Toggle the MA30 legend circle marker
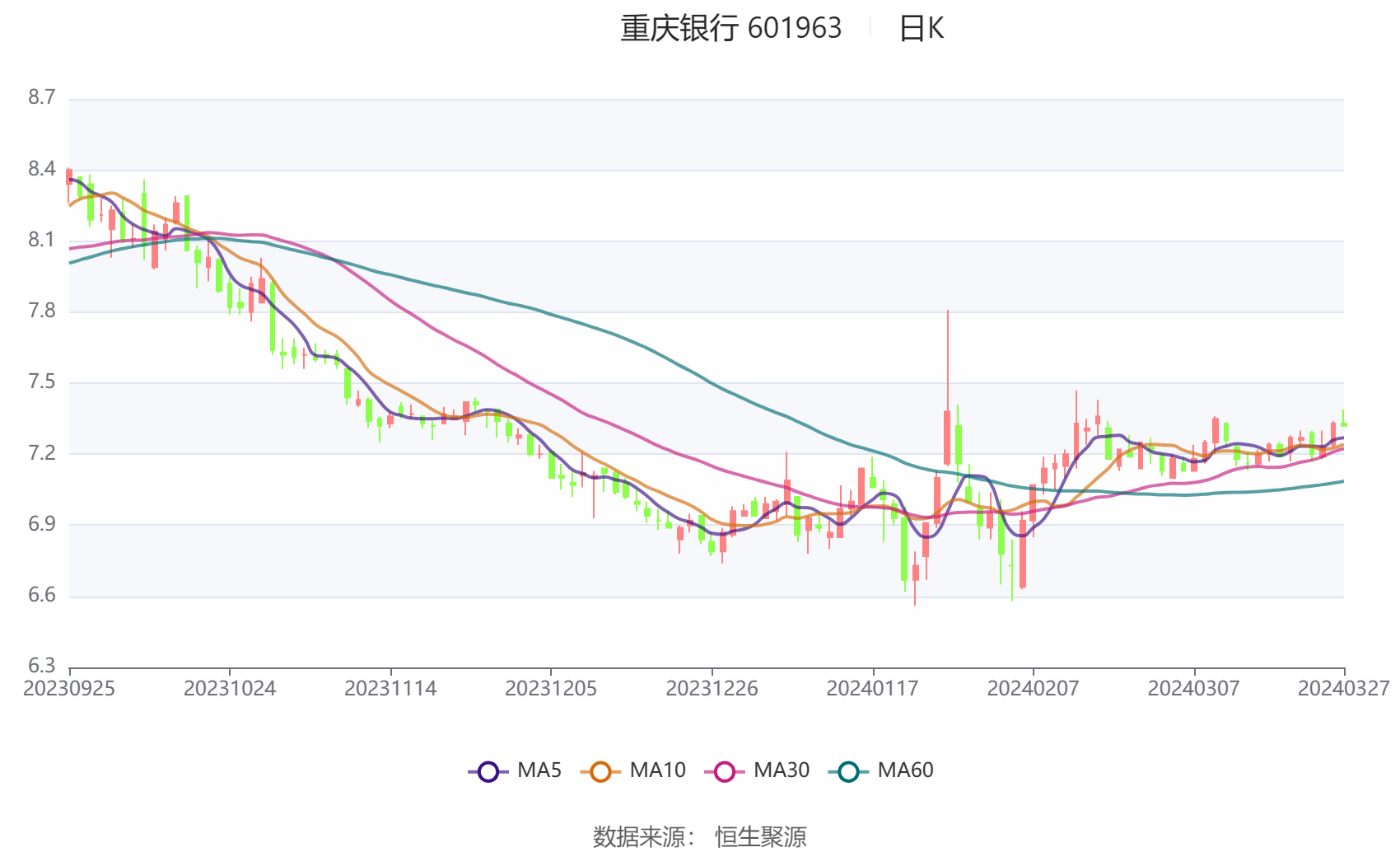Viewport: 1400px width, 852px height. point(725,772)
